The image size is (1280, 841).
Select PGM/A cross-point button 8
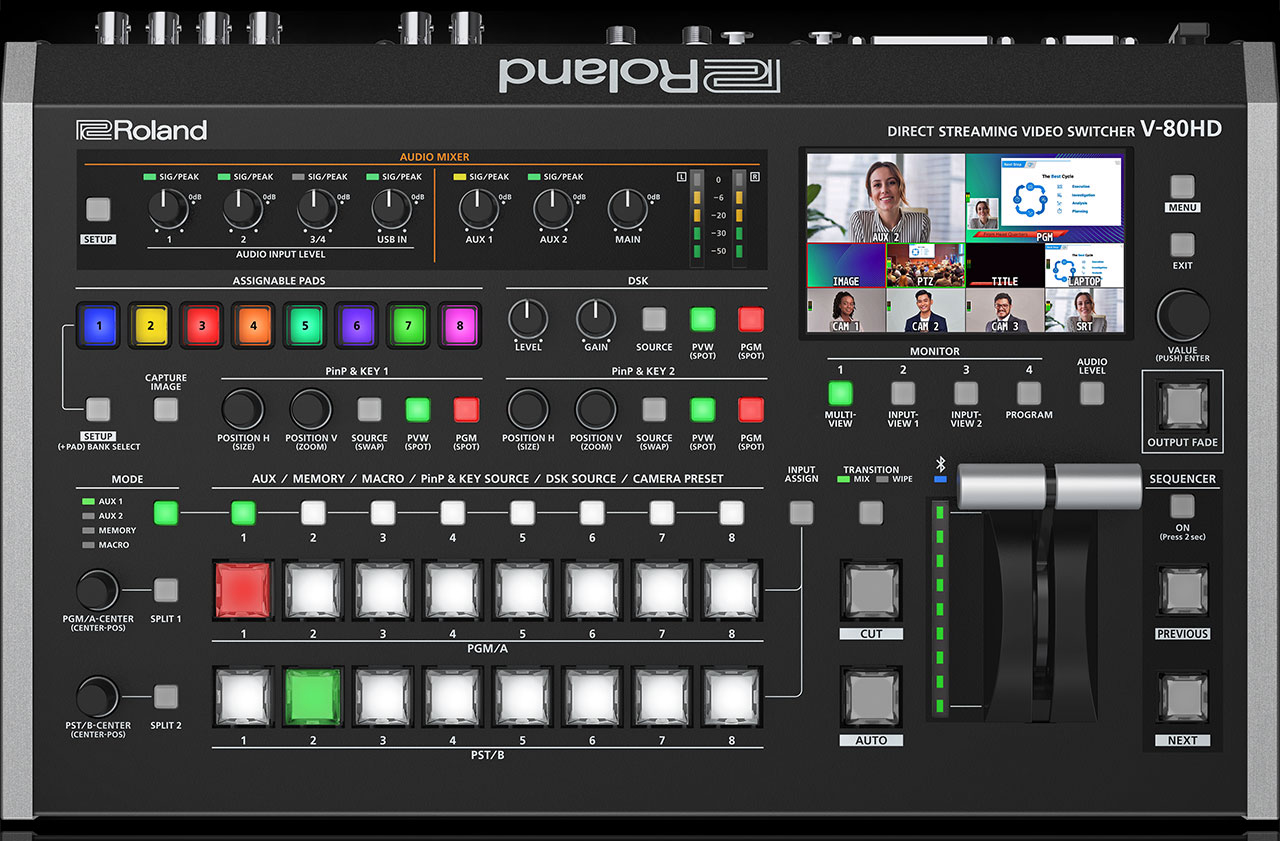732,590
